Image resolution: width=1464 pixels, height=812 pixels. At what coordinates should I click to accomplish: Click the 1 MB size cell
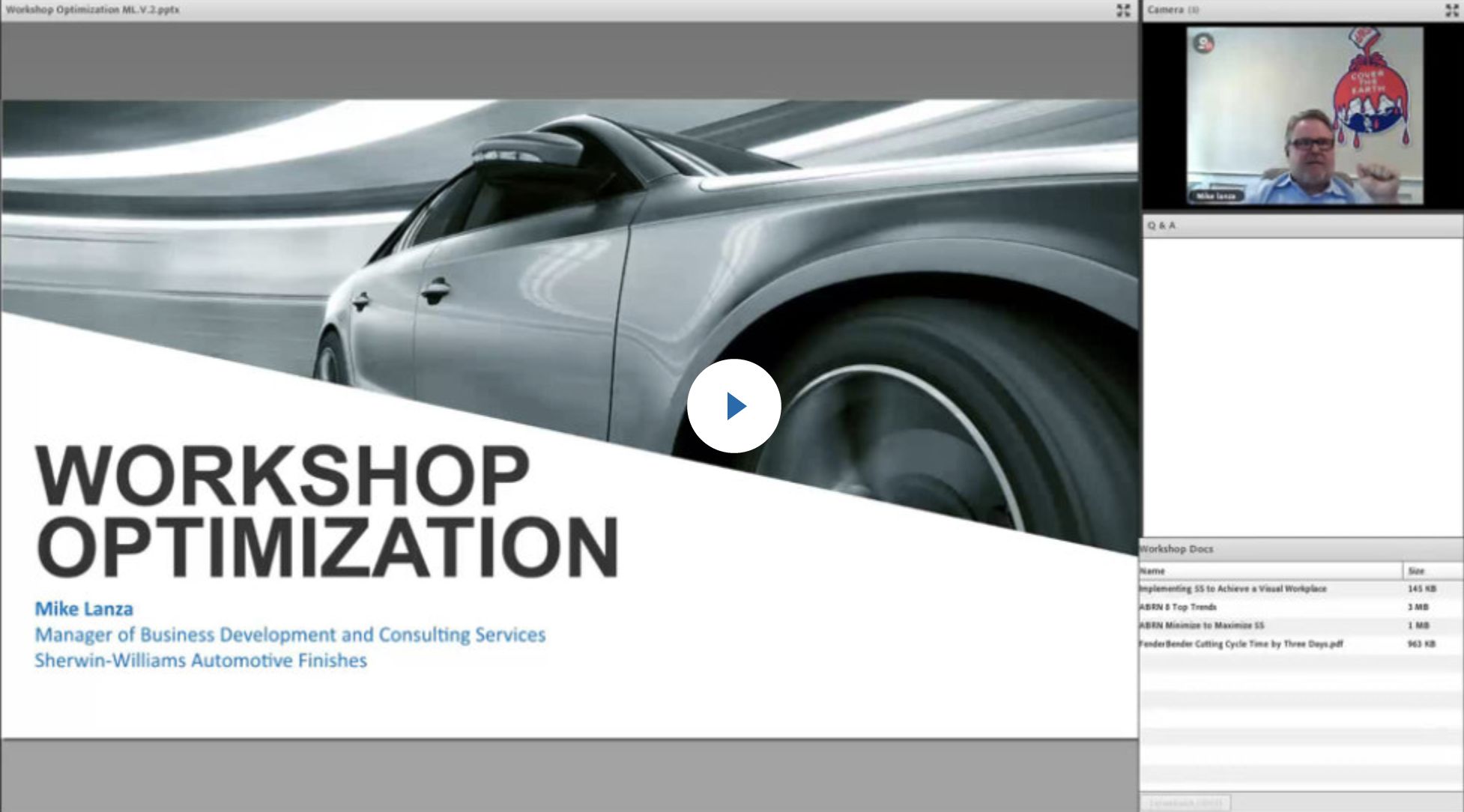pyautogui.click(x=1418, y=625)
